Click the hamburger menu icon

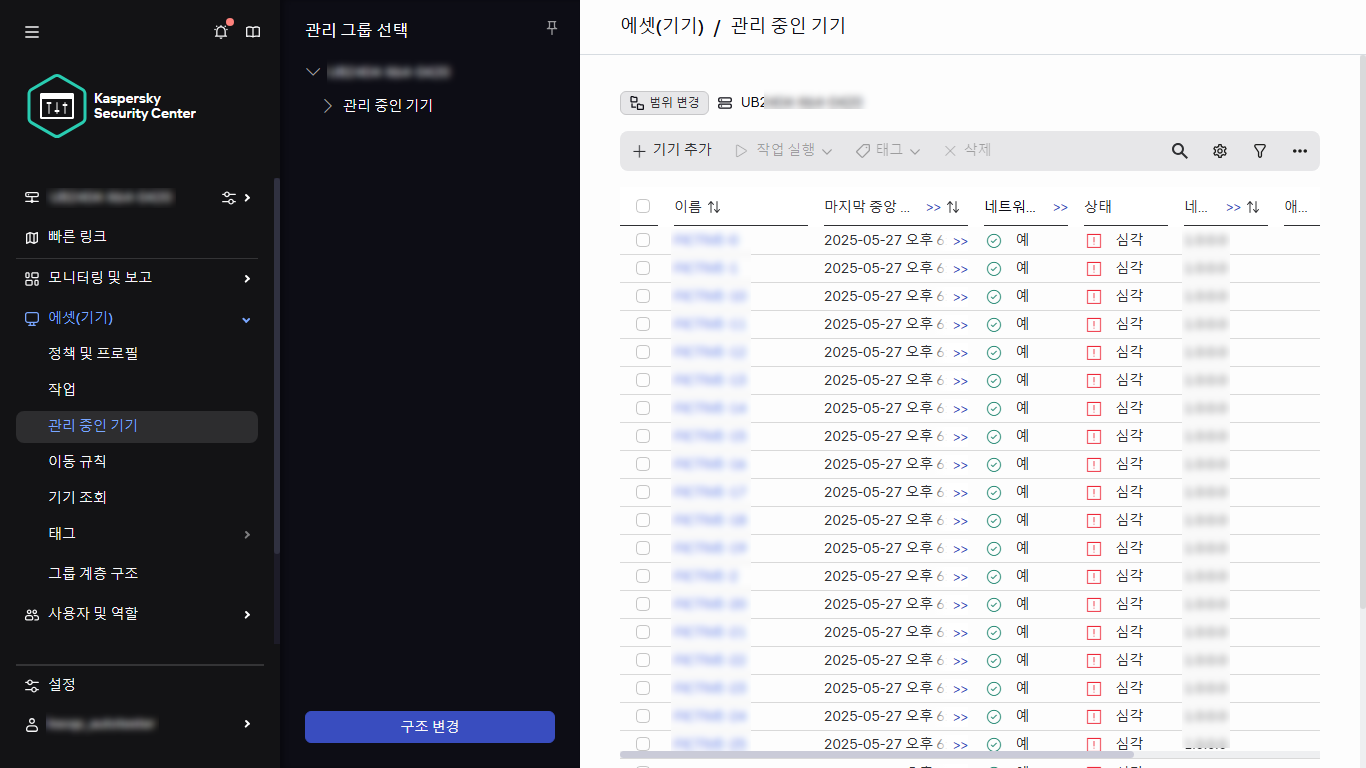pyautogui.click(x=31, y=31)
